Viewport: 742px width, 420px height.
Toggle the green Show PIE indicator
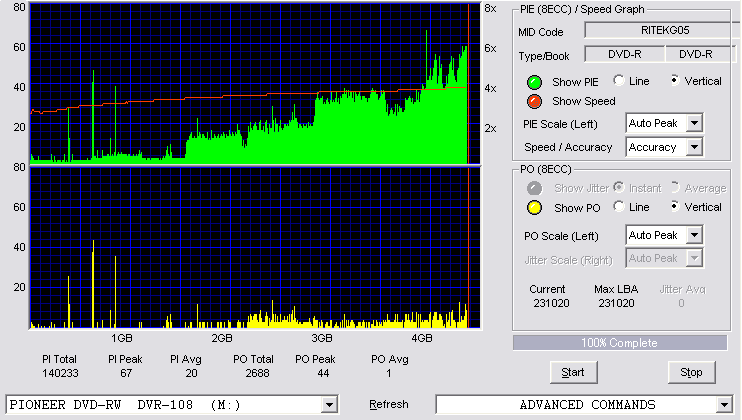coord(534,82)
